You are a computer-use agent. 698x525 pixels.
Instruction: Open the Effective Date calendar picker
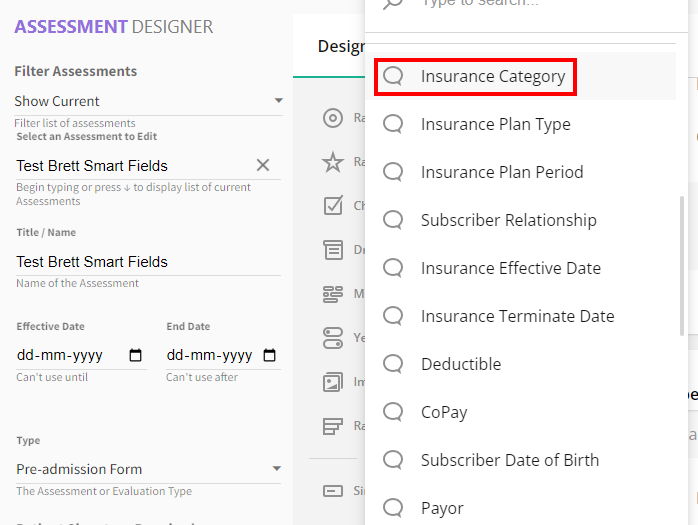(x=136, y=355)
